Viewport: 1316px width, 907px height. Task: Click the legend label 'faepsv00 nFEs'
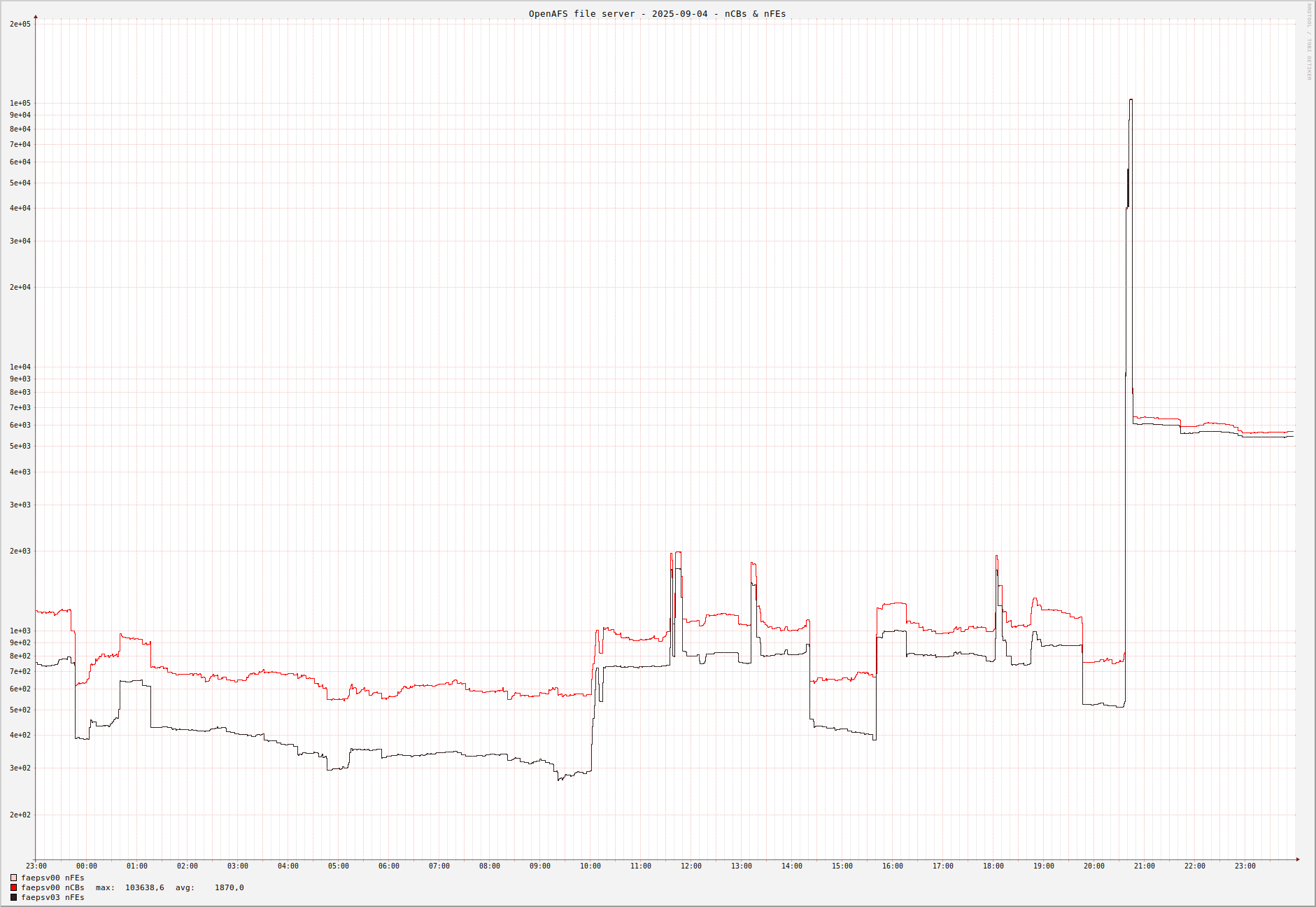[x=52, y=878]
